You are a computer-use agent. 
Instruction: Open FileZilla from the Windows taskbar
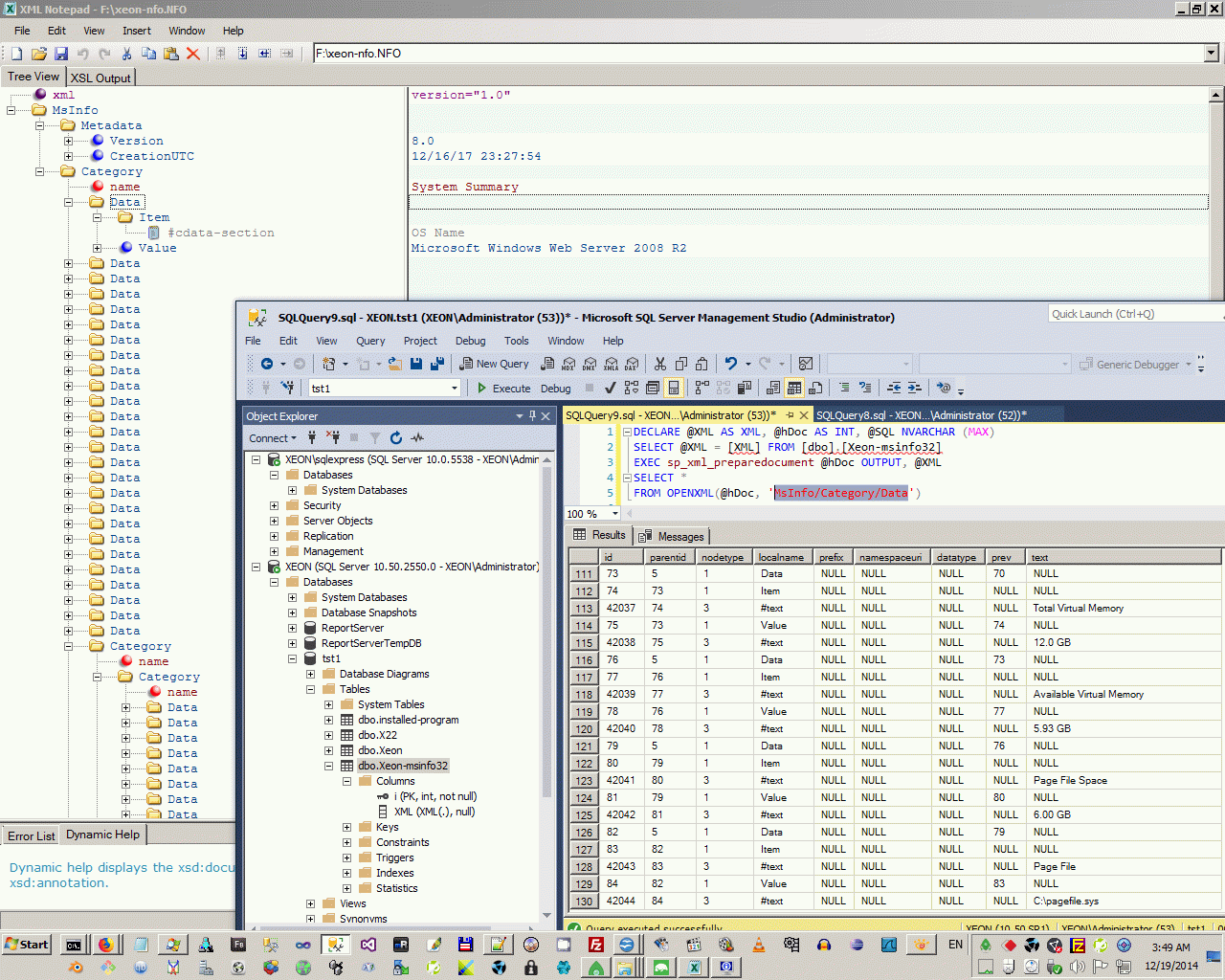[x=595, y=945]
